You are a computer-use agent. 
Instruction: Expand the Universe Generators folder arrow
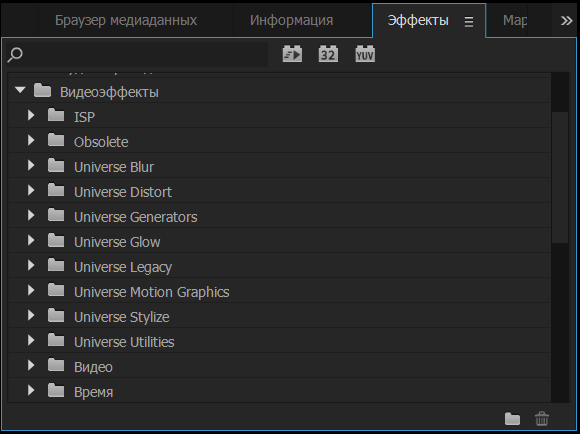click(31, 215)
